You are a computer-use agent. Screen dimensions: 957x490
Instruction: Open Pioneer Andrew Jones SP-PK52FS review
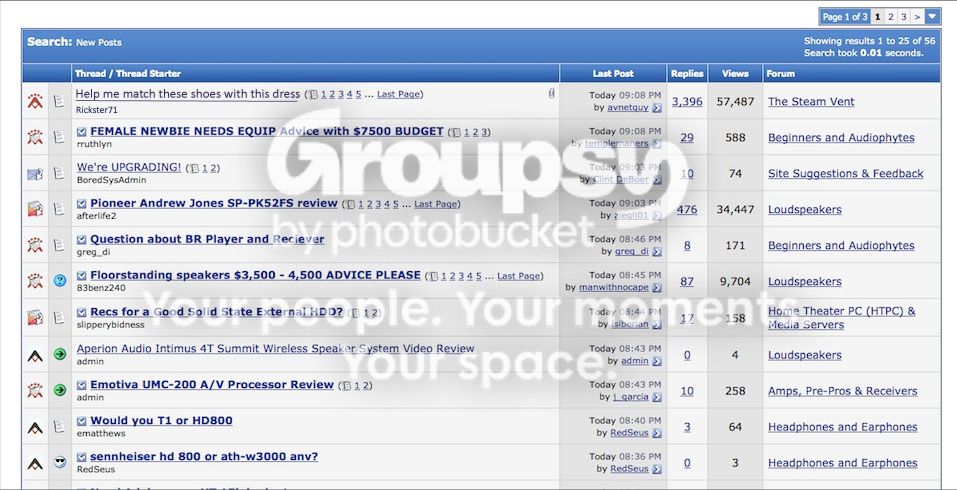214,203
